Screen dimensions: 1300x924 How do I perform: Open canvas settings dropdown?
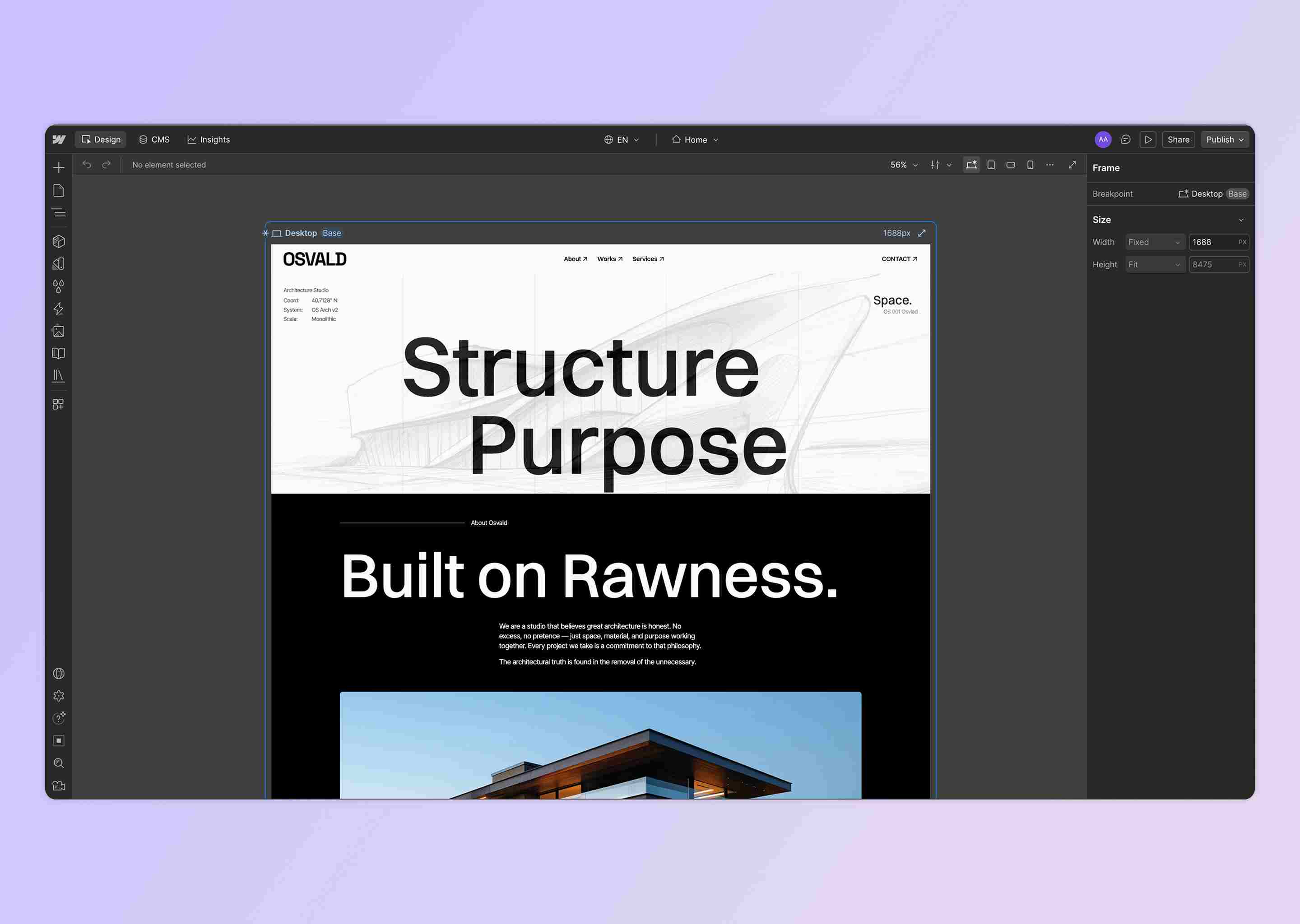(940, 164)
